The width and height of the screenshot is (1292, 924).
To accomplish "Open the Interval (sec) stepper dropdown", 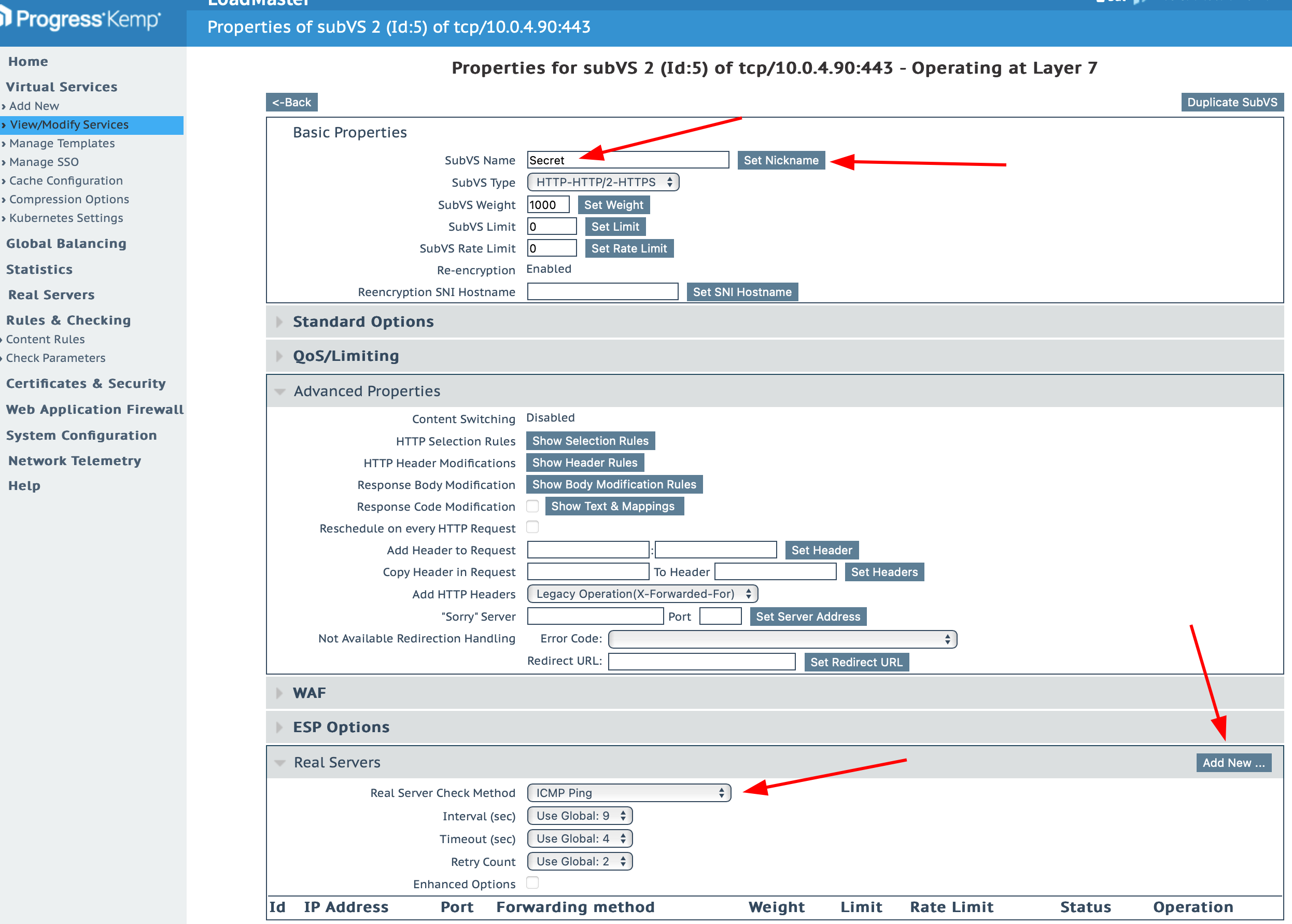I will pyautogui.click(x=580, y=816).
